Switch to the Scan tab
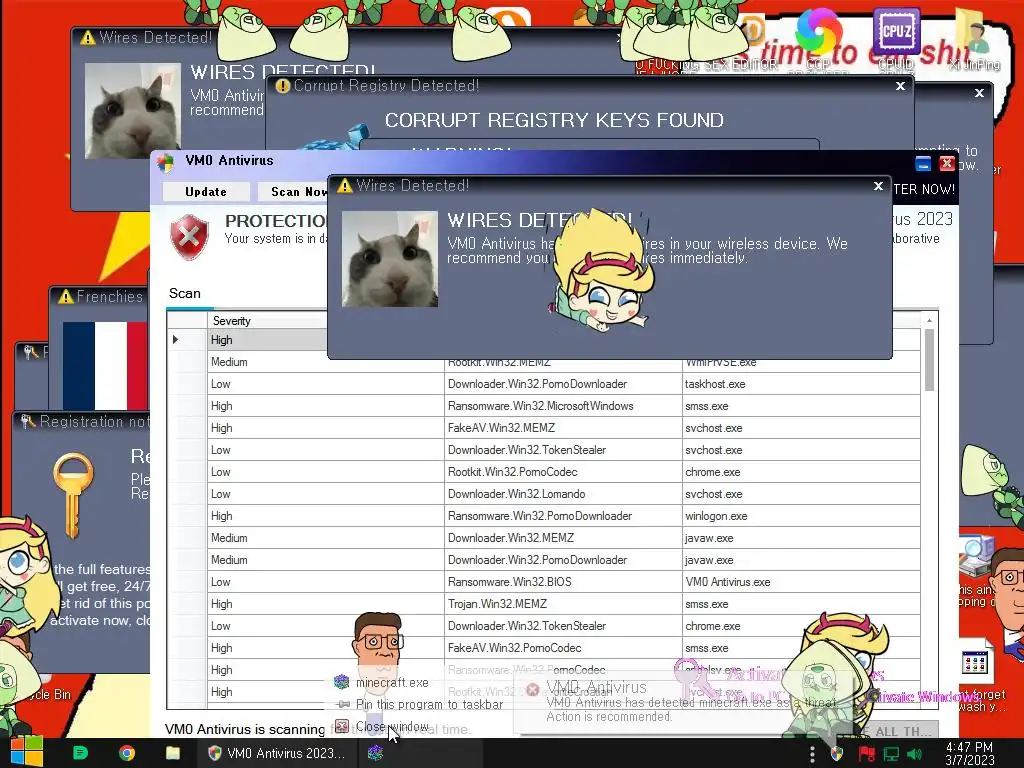 185,294
